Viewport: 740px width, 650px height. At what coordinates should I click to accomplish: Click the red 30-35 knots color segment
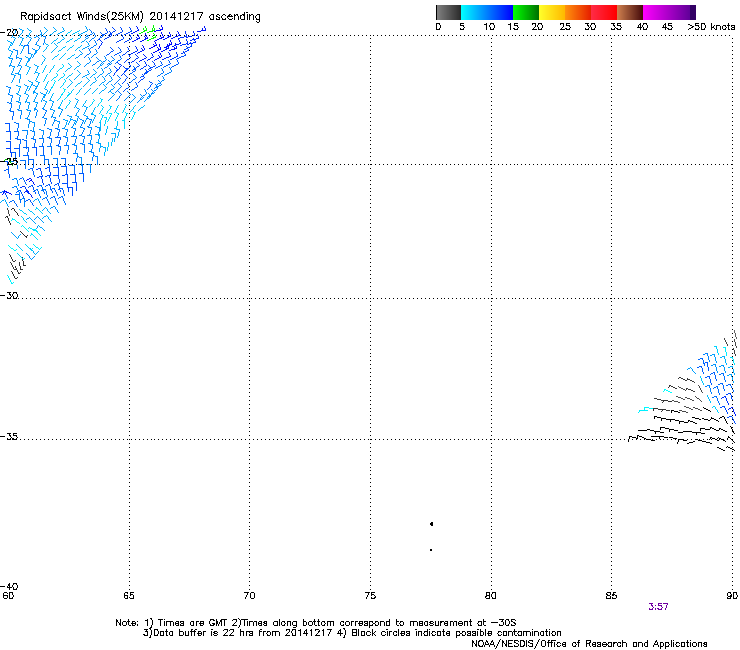[604, 12]
